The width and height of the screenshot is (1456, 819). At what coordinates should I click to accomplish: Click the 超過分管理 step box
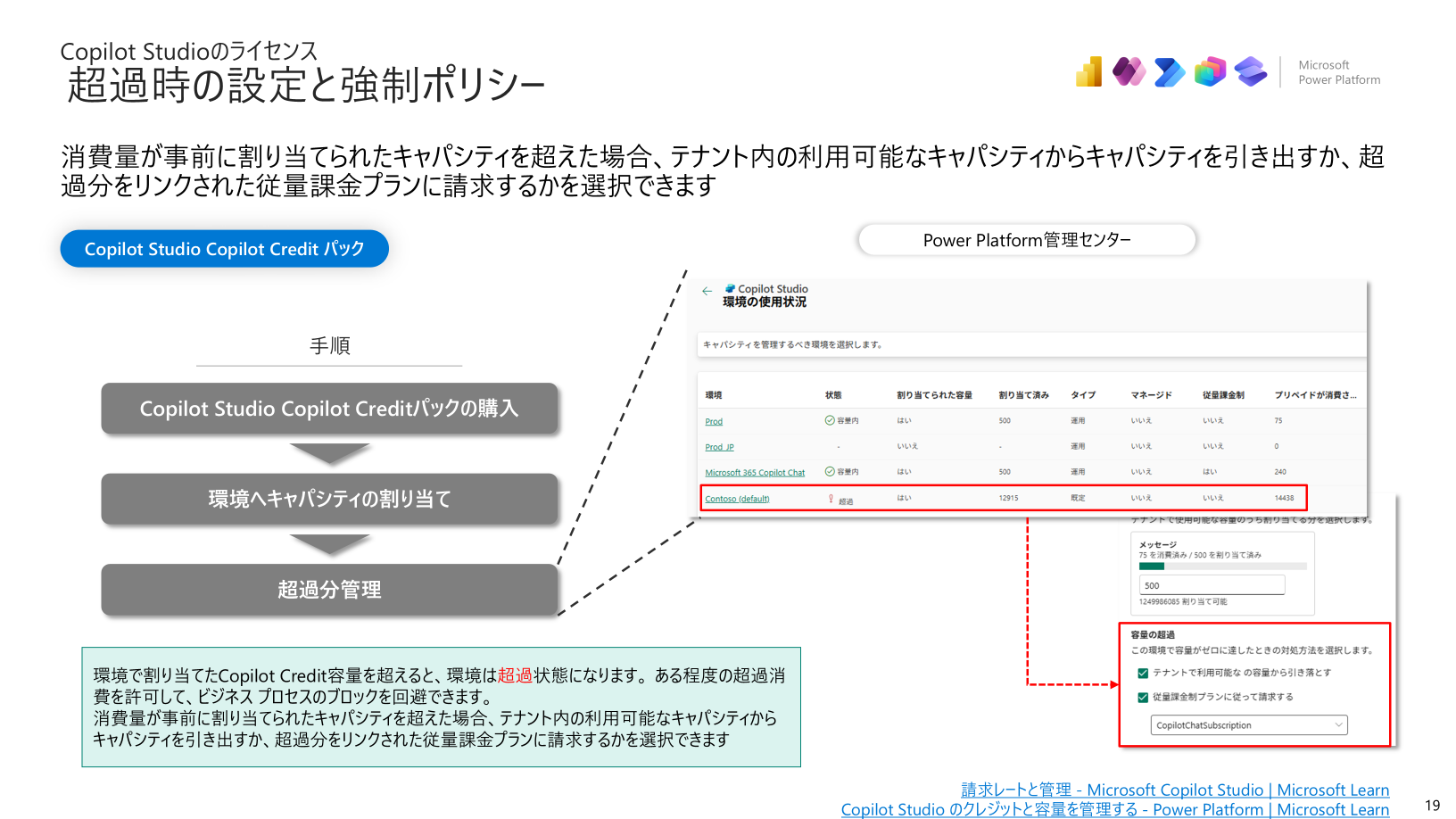pos(329,590)
